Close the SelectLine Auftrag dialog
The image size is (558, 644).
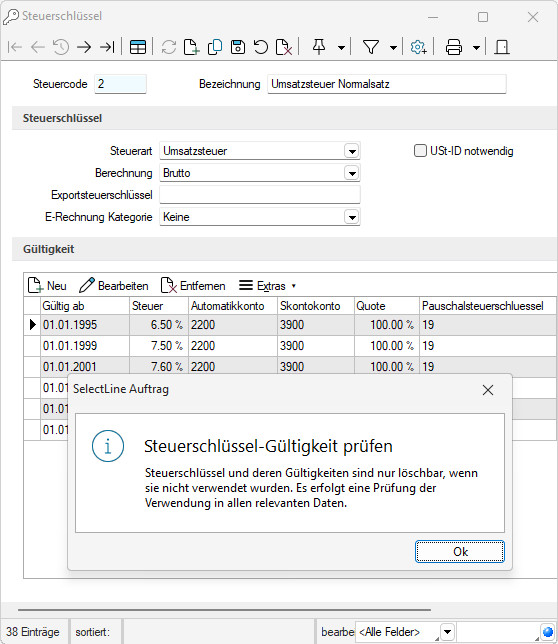coord(488,390)
